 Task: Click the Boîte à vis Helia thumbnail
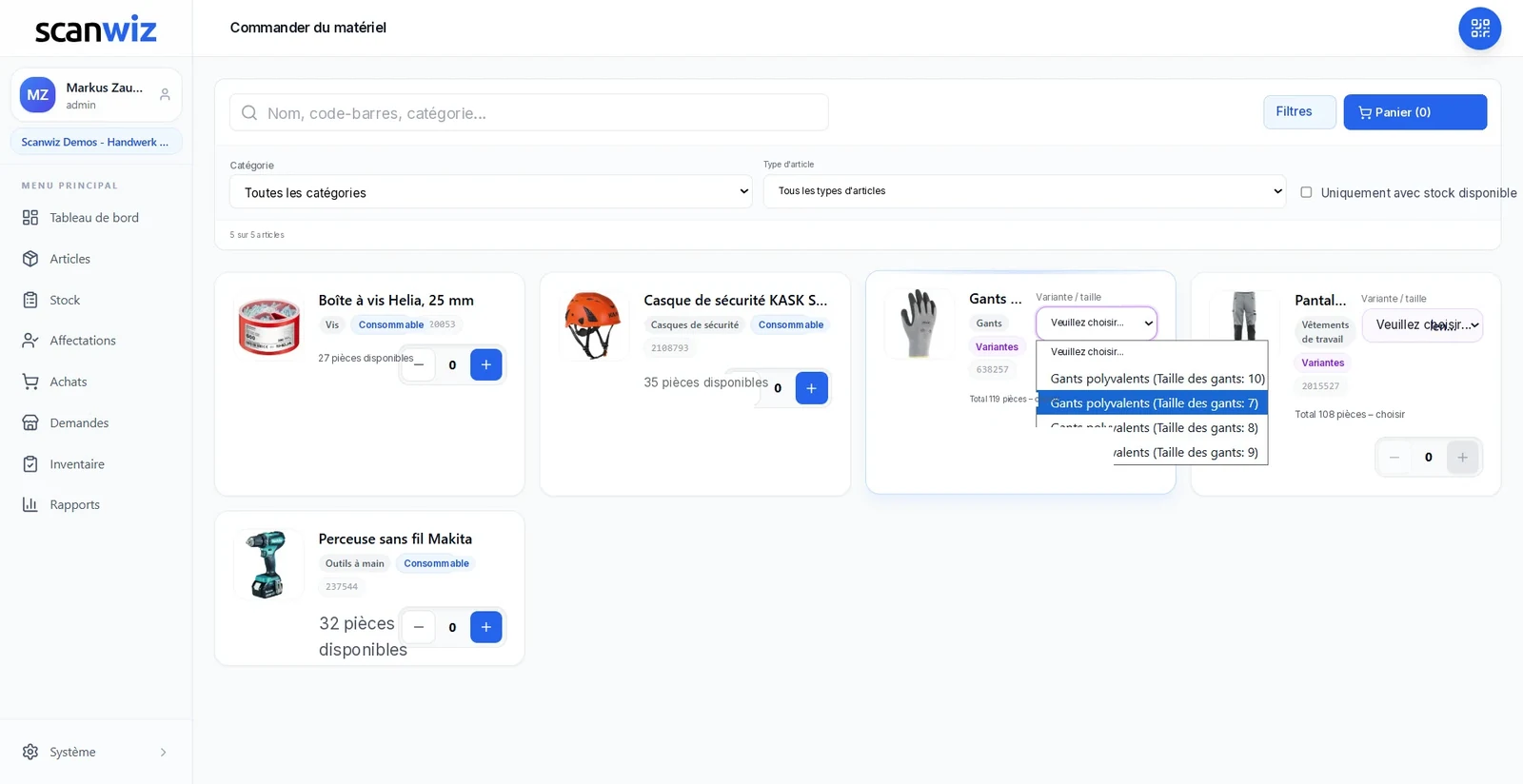point(269,326)
